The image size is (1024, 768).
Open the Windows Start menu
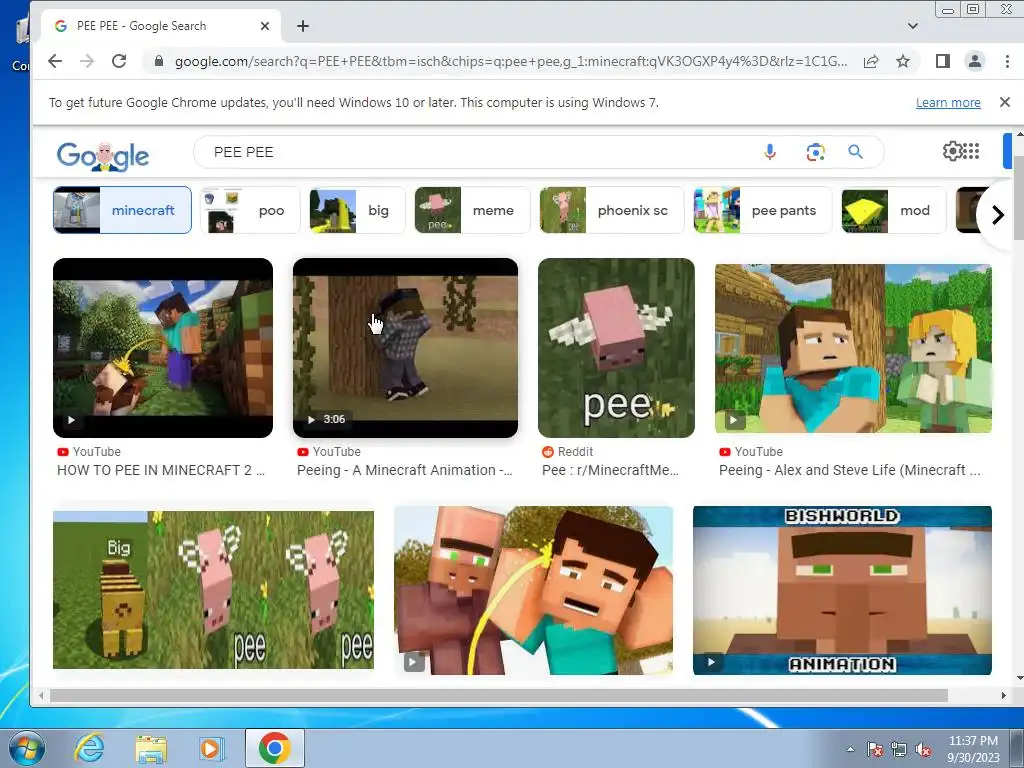[x=26, y=749]
